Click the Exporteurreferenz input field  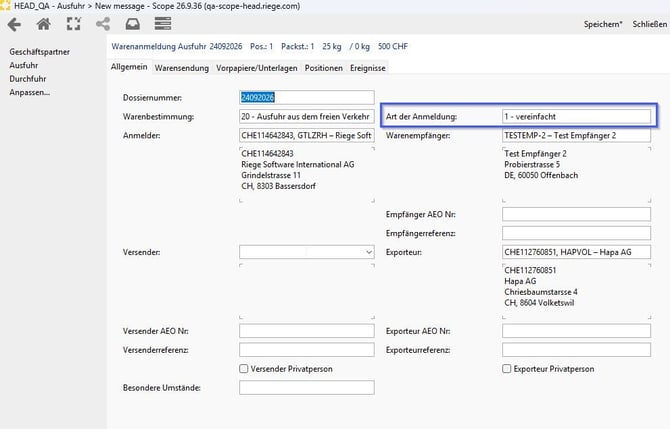point(576,350)
